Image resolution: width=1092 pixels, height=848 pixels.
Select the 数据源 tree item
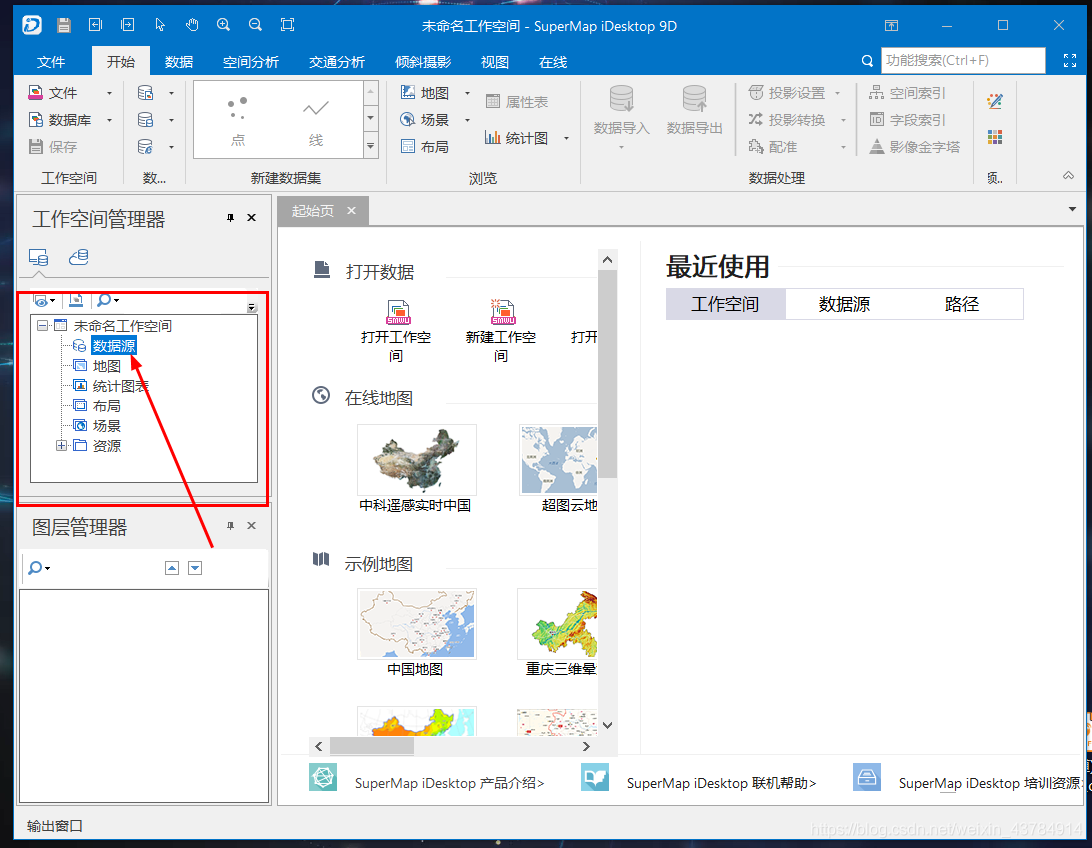(x=114, y=345)
